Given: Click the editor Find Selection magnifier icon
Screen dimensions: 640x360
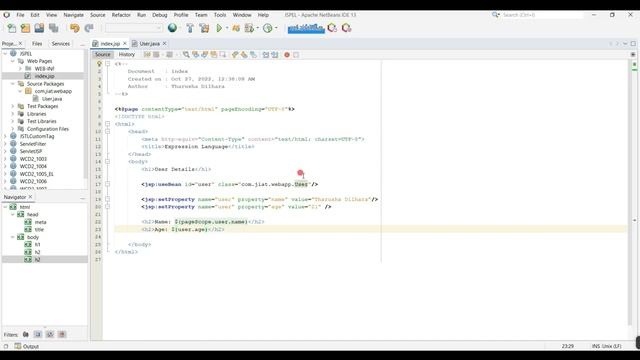Looking at the screenshot, I should pos(186,54).
